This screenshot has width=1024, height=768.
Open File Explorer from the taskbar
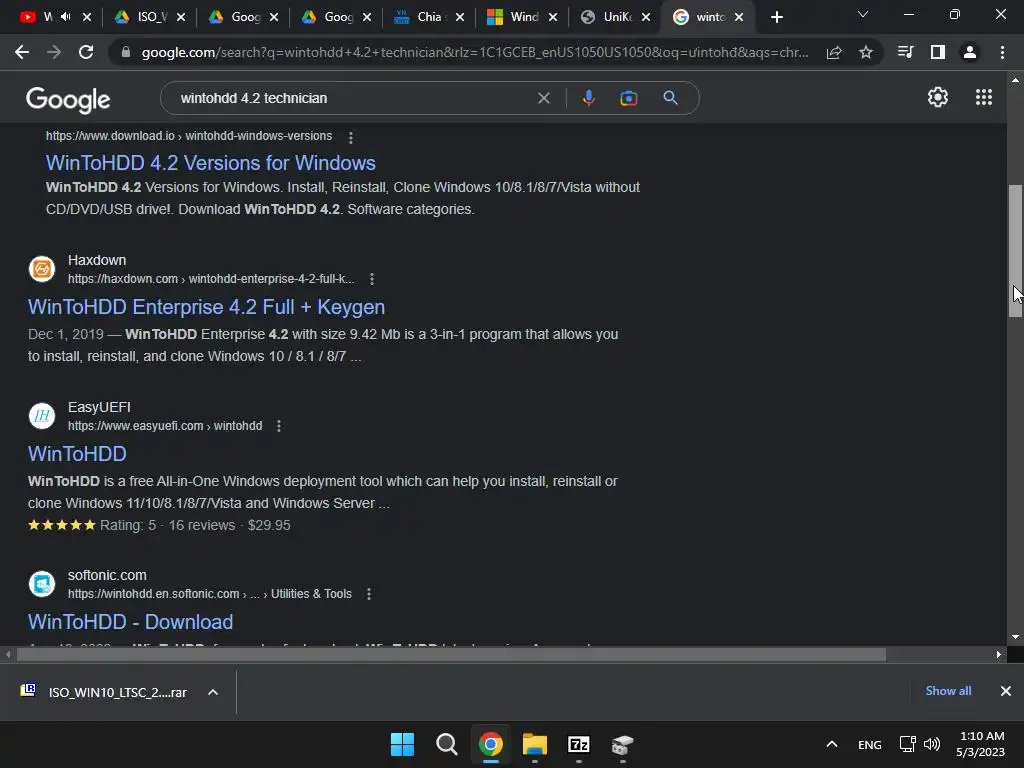point(534,744)
